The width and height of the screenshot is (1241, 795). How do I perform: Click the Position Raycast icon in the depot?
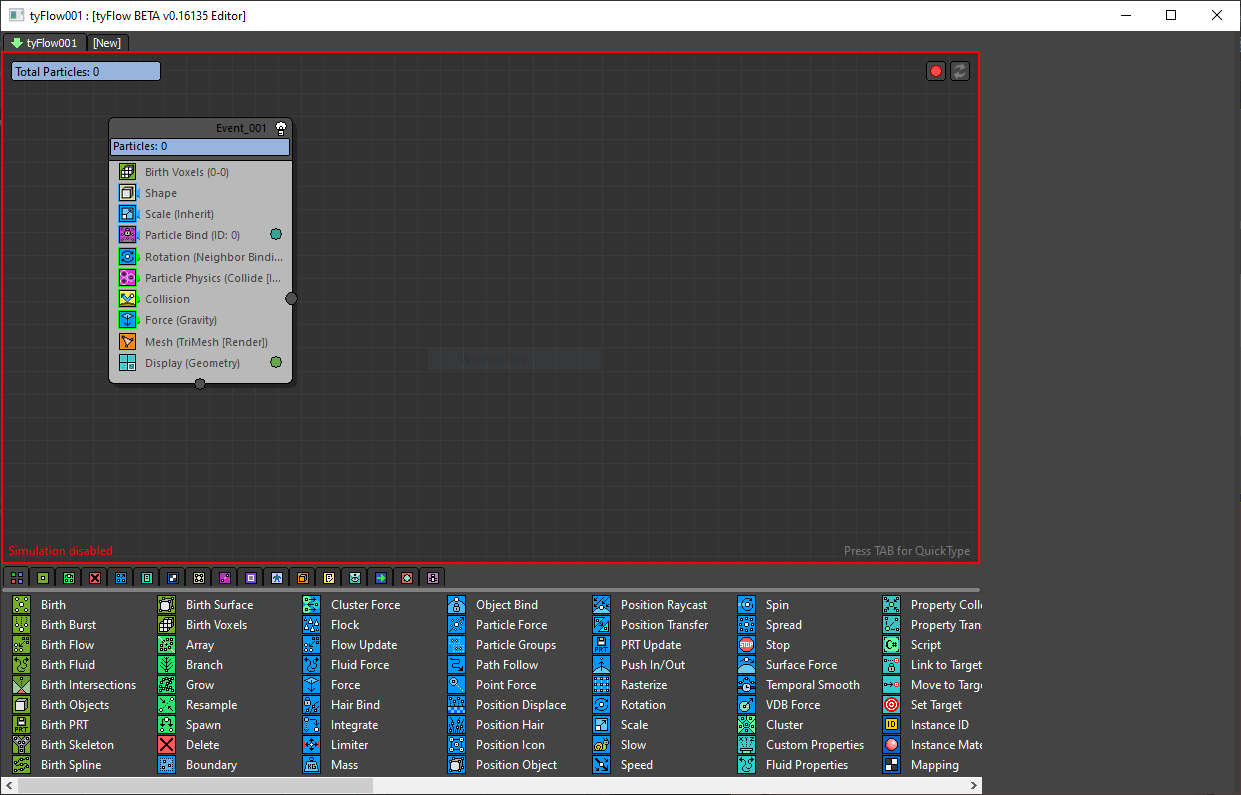click(602, 605)
